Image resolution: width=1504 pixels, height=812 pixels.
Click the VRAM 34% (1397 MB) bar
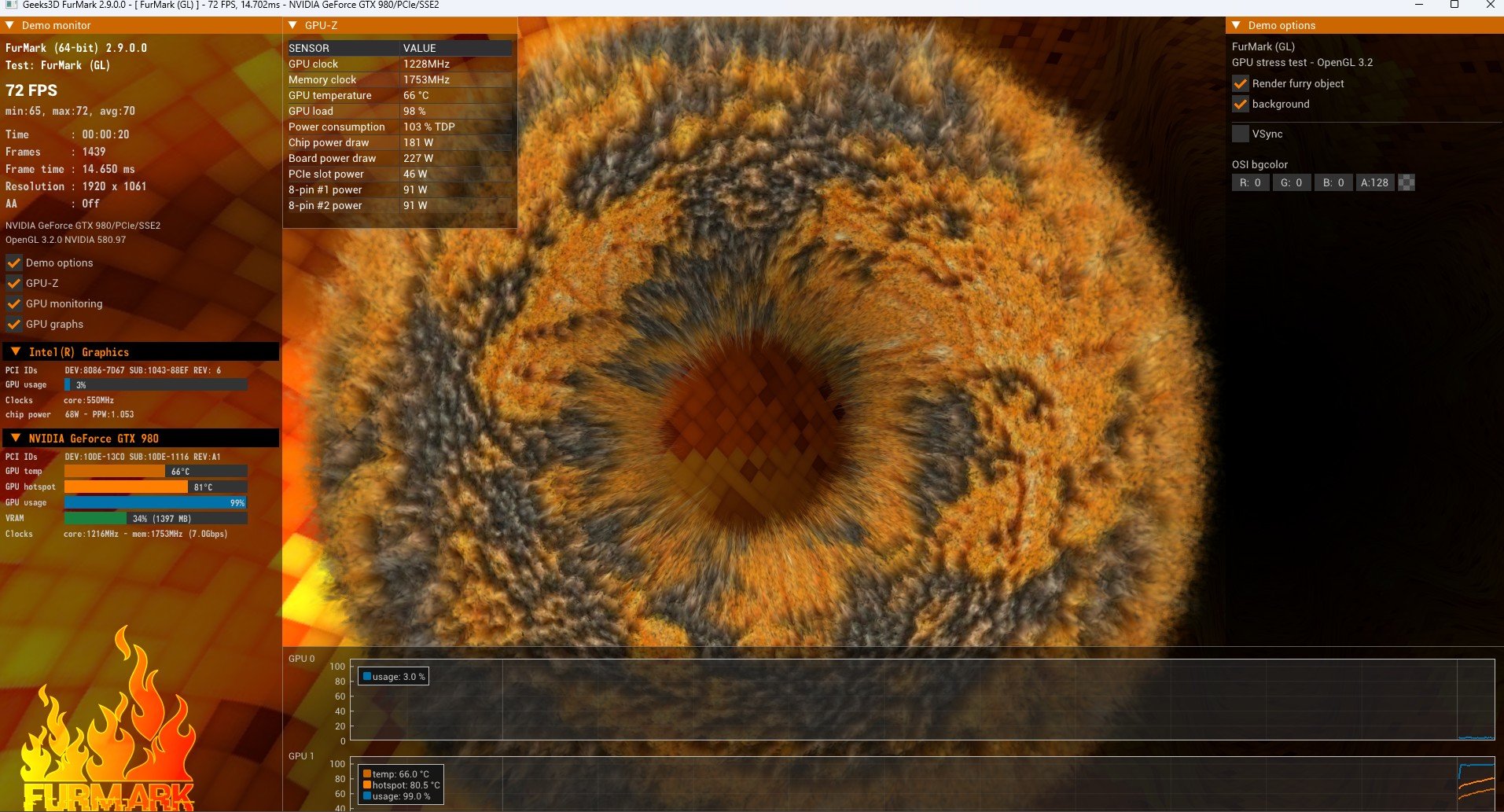point(156,518)
